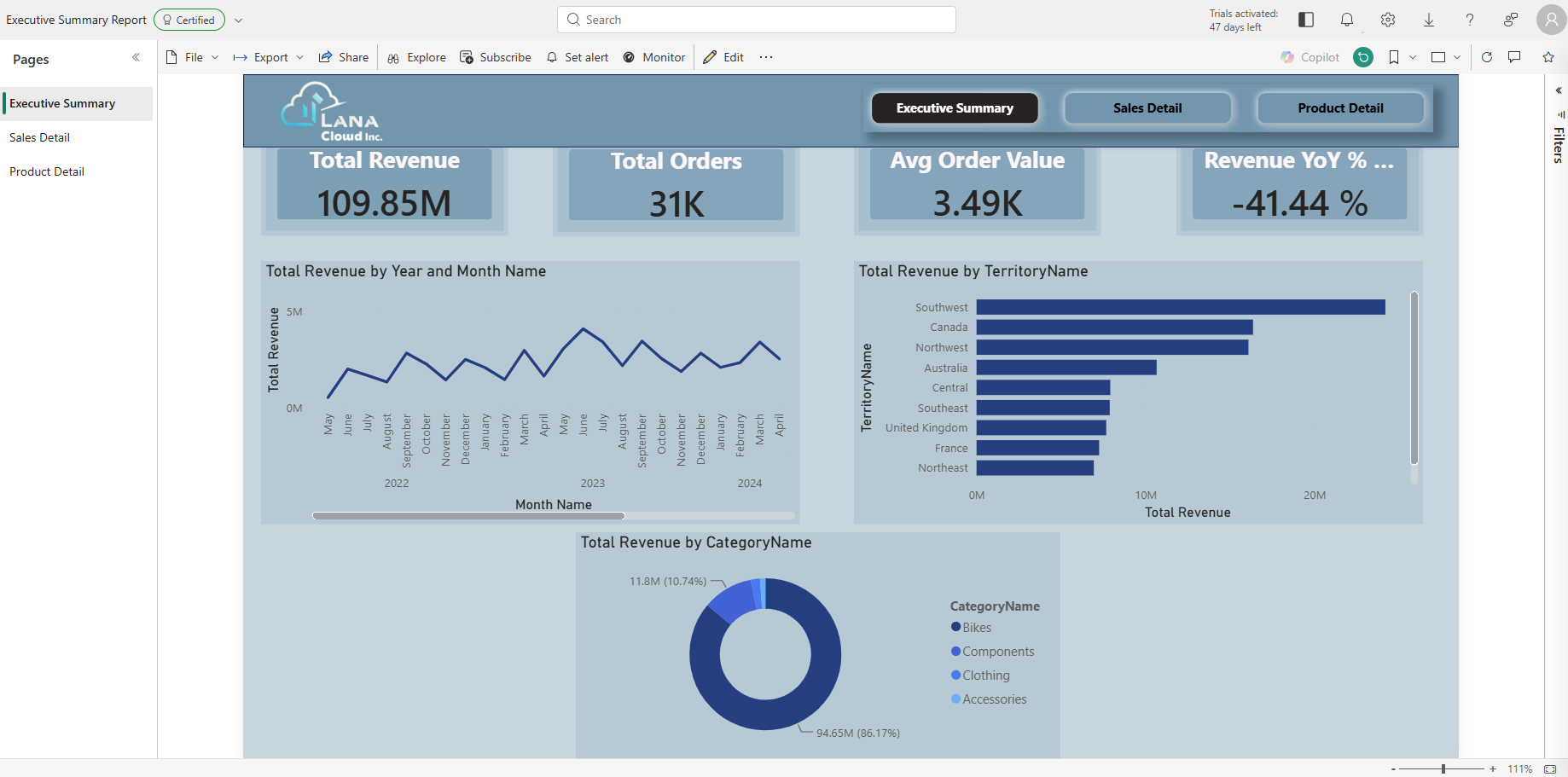Toggle the navigation pane layout icon
The height and width of the screenshot is (777, 1568).
tap(1306, 20)
